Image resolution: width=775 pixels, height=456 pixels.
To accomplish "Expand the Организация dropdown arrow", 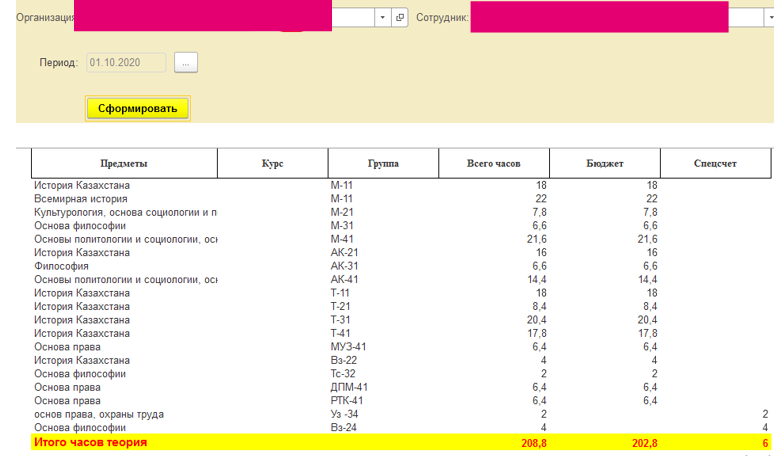I will coord(383,18).
